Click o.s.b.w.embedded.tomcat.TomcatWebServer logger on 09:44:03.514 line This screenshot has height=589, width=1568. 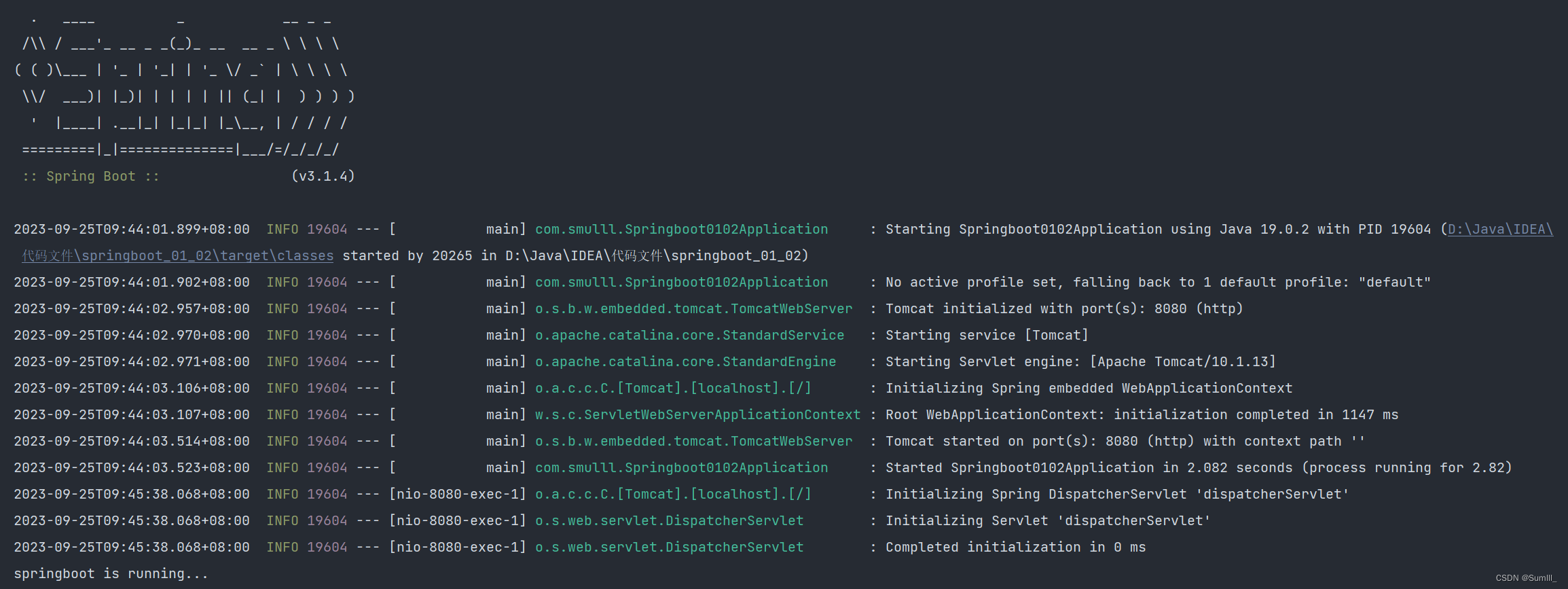(693, 442)
